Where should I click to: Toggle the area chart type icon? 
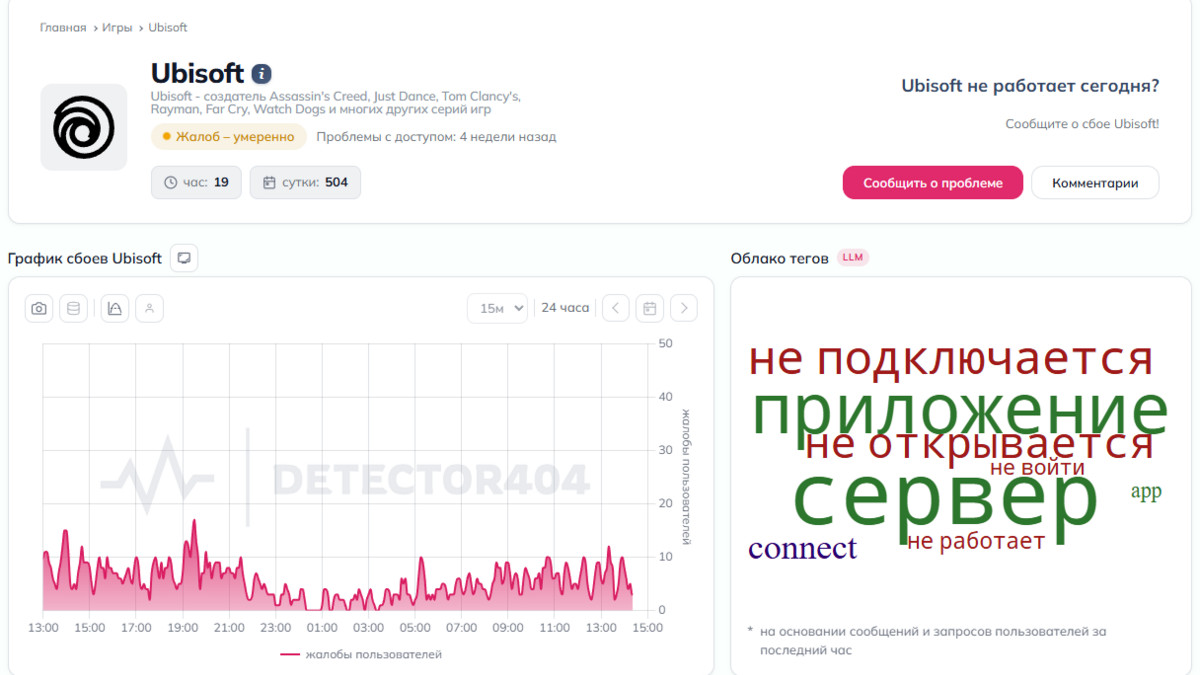click(115, 309)
